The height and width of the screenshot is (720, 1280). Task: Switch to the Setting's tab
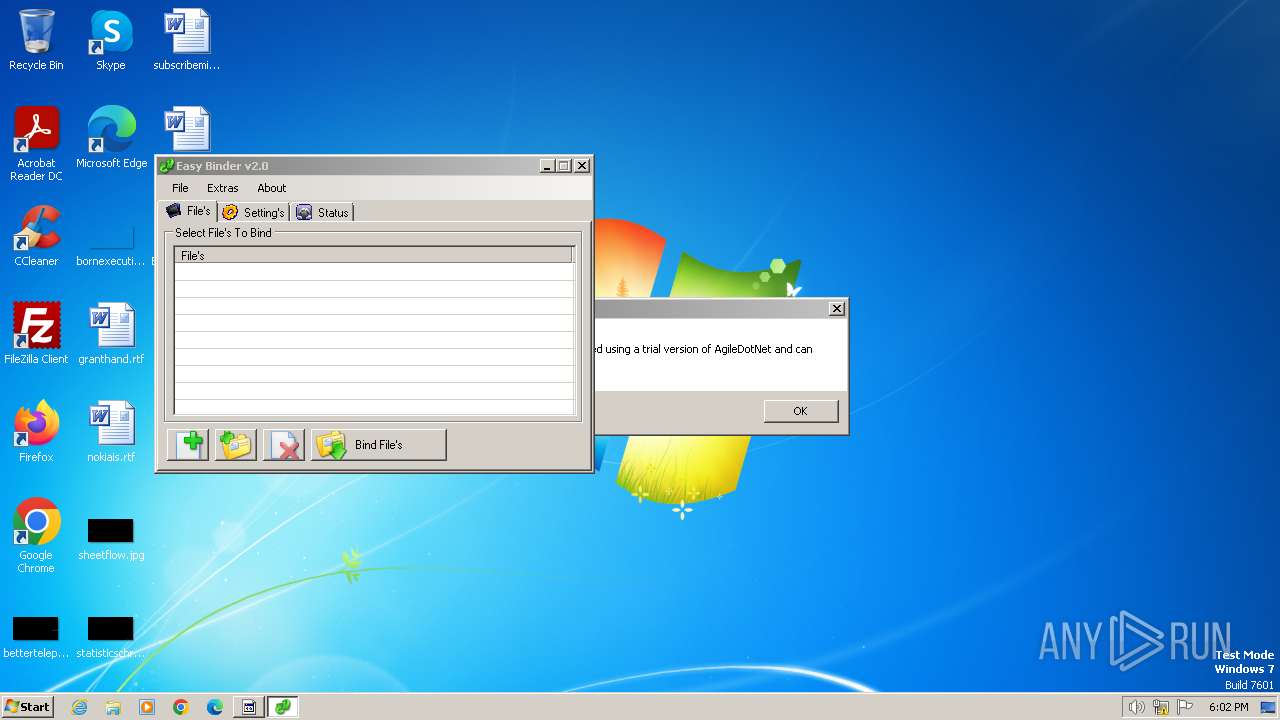(254, 212)
